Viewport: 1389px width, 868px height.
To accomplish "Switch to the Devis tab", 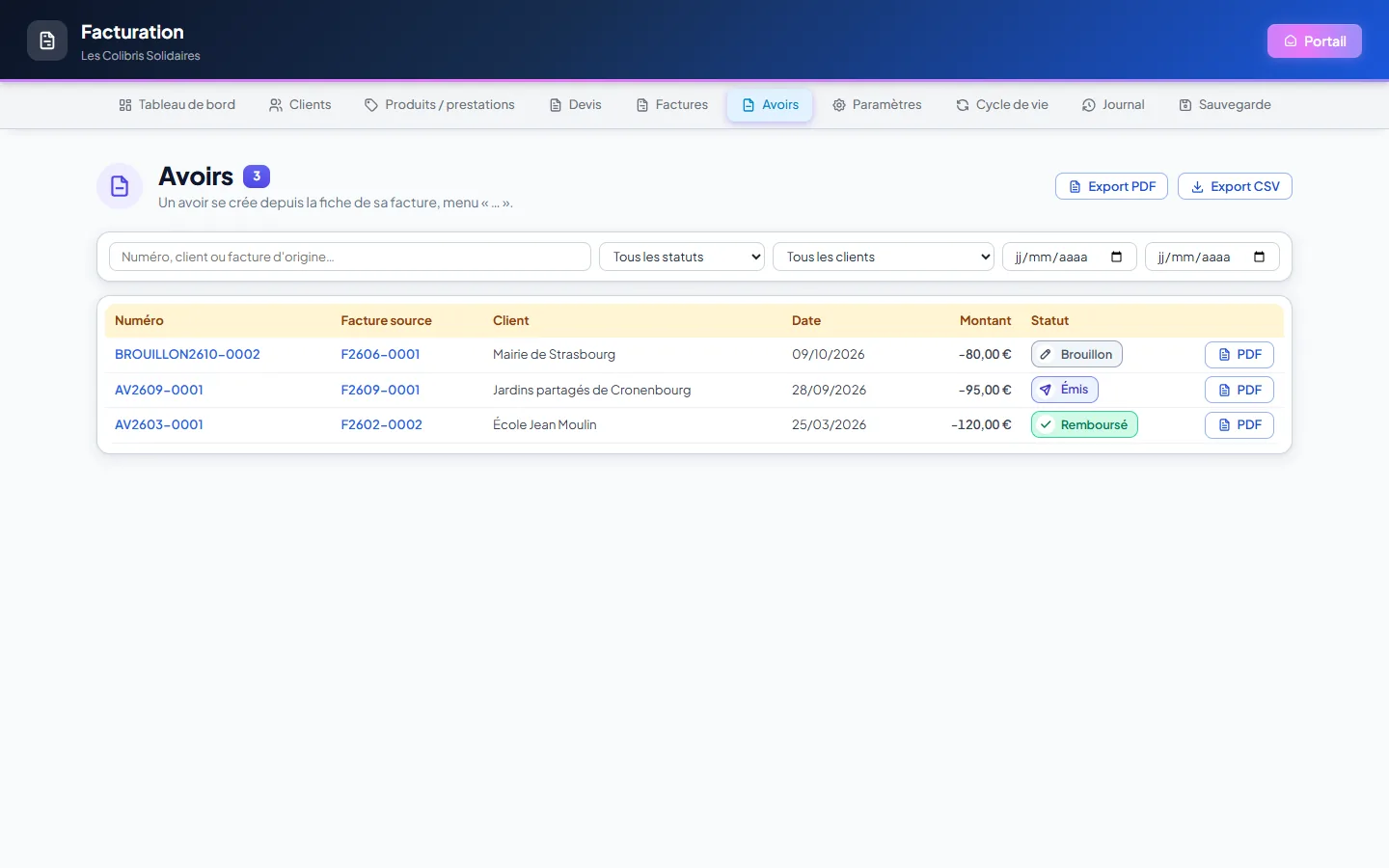I will click(x=576, y=105).
